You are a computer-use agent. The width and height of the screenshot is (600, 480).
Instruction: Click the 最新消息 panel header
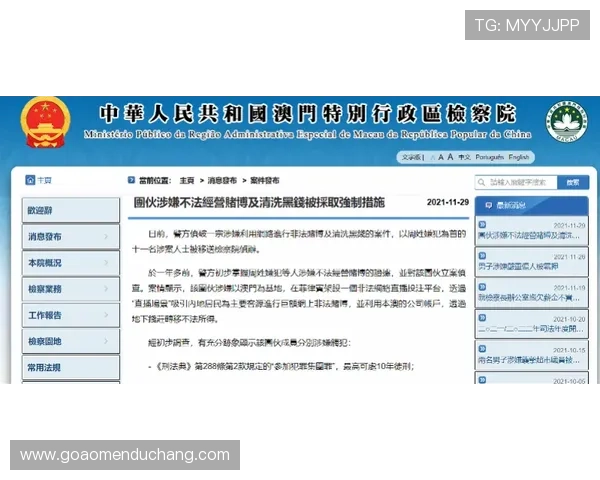532,206
